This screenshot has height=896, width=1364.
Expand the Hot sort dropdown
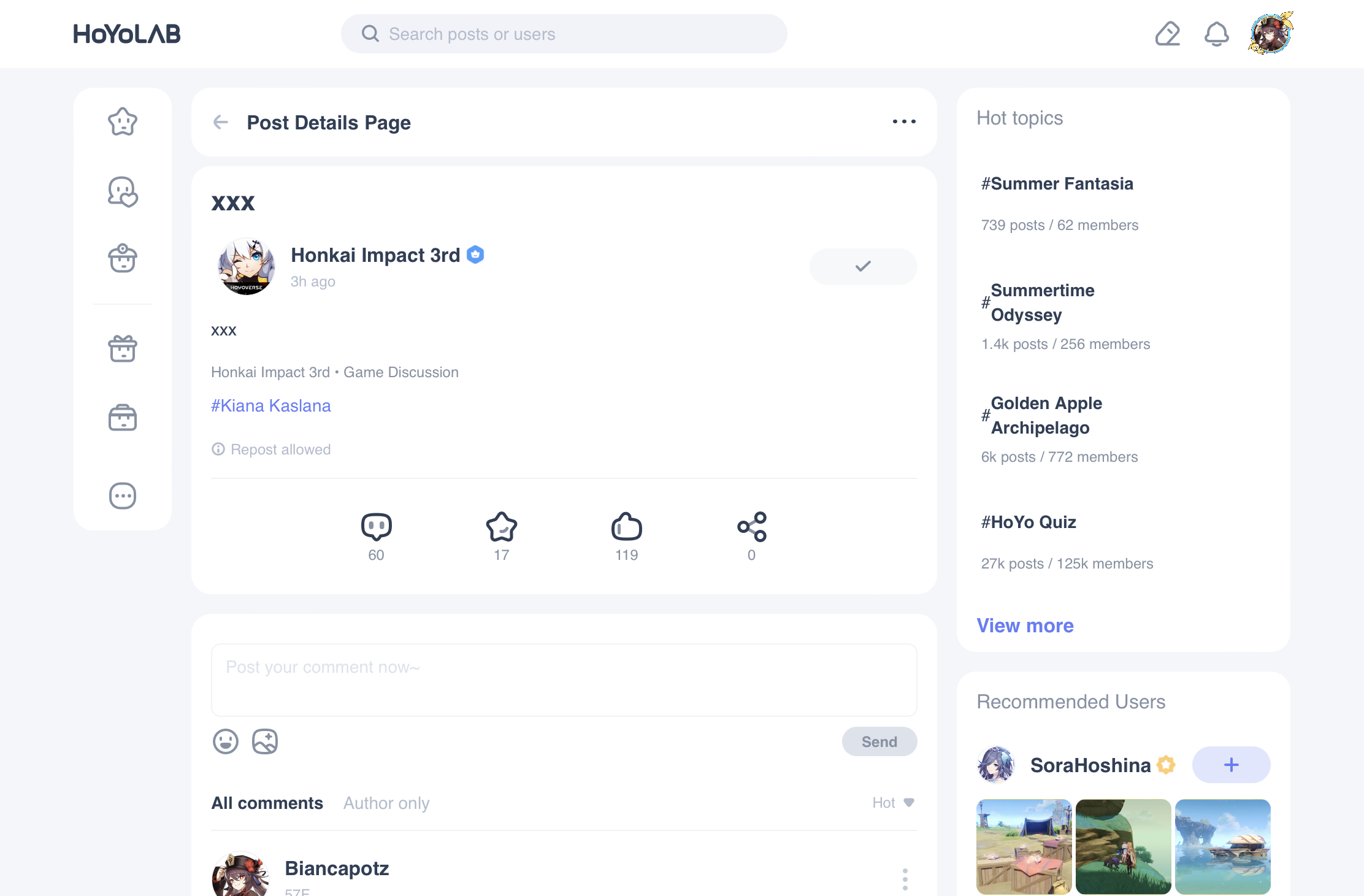pos(893,803)
